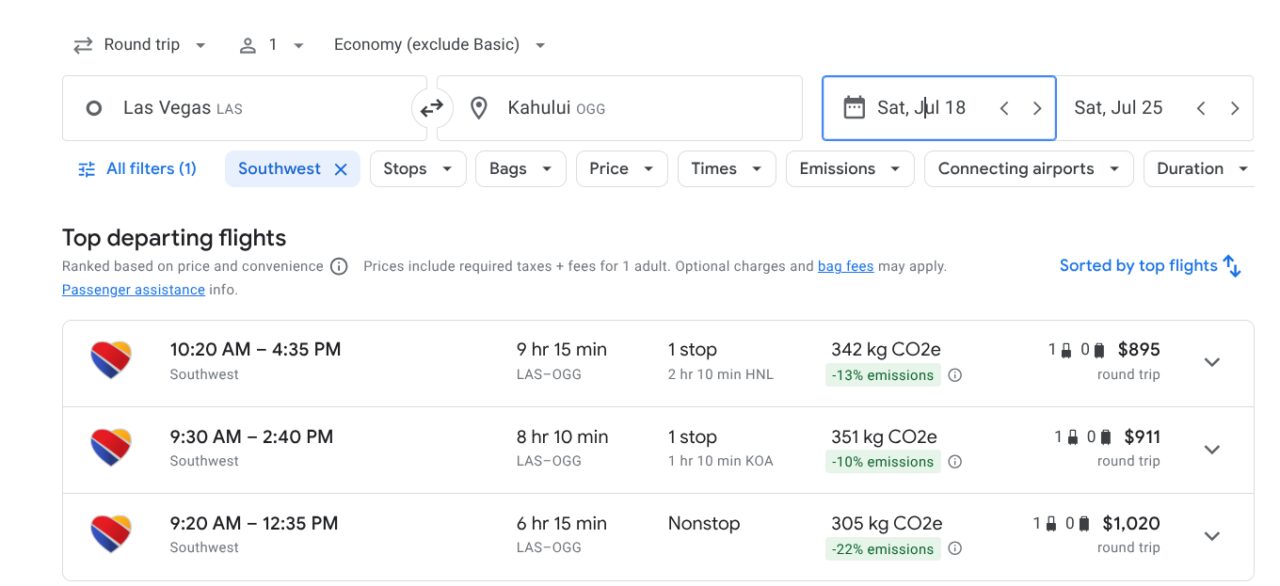Click next day arrow for Jul 25 return

(x=1234, y=108)
